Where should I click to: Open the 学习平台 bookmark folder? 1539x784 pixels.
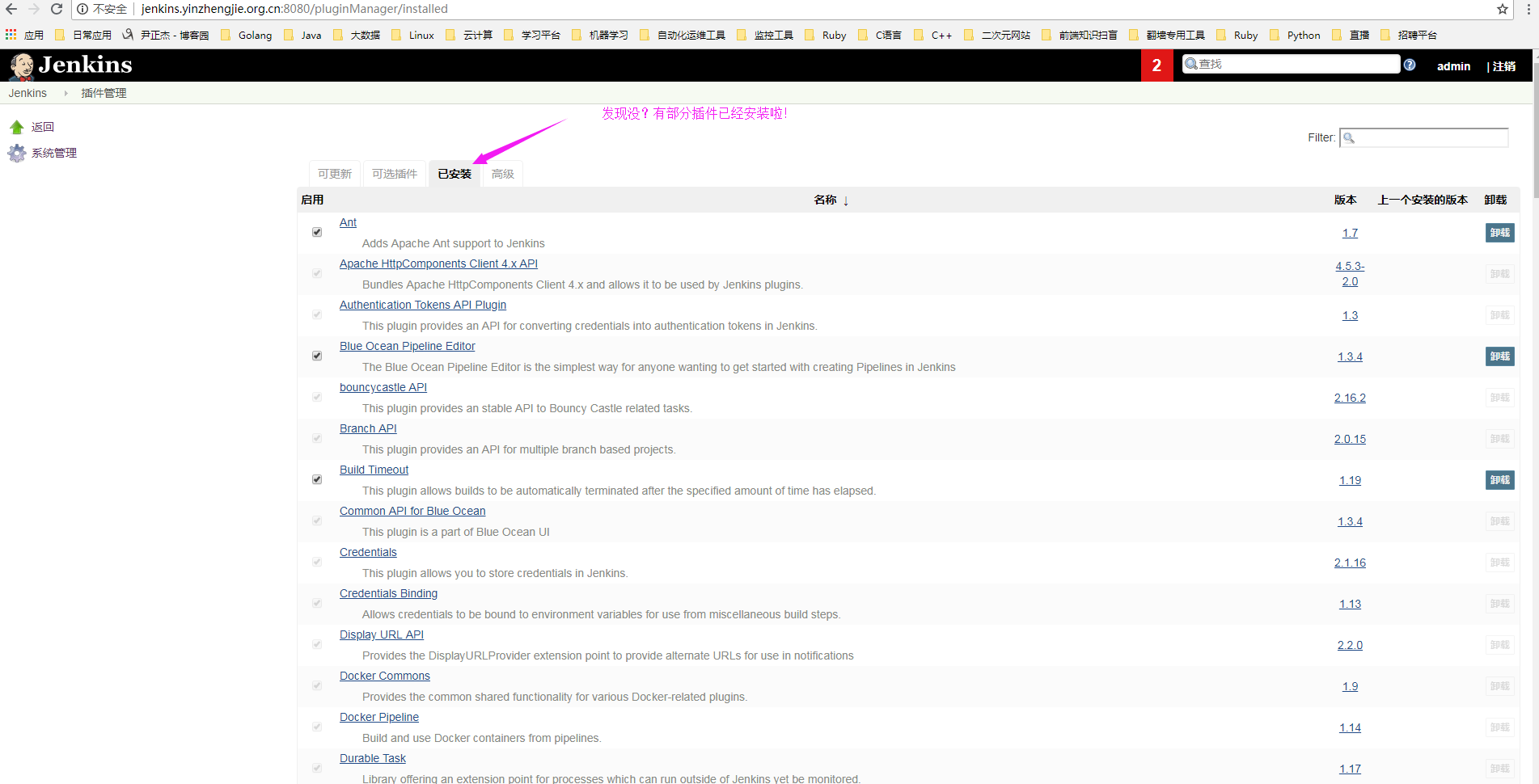point(531,35)
